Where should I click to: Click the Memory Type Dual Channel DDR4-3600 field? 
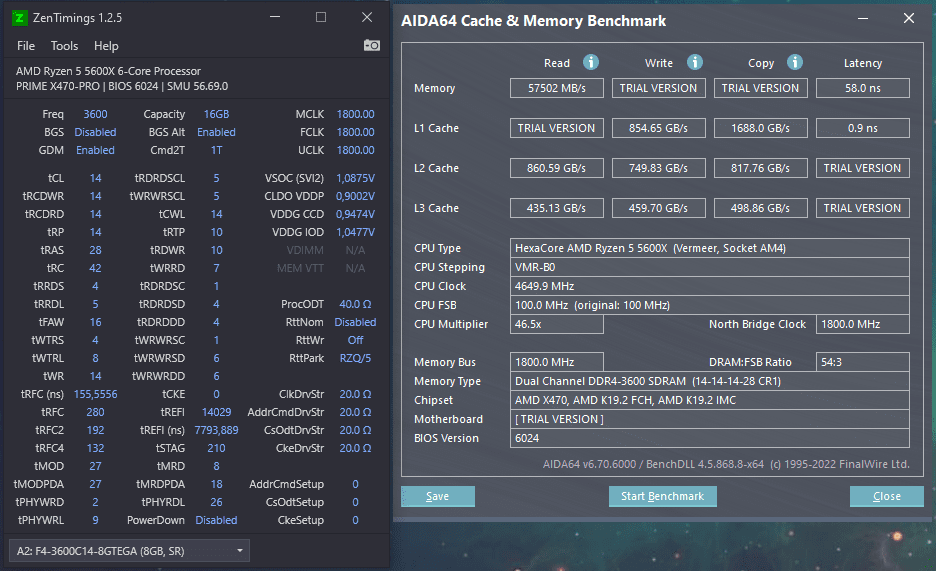coord(710,381)
